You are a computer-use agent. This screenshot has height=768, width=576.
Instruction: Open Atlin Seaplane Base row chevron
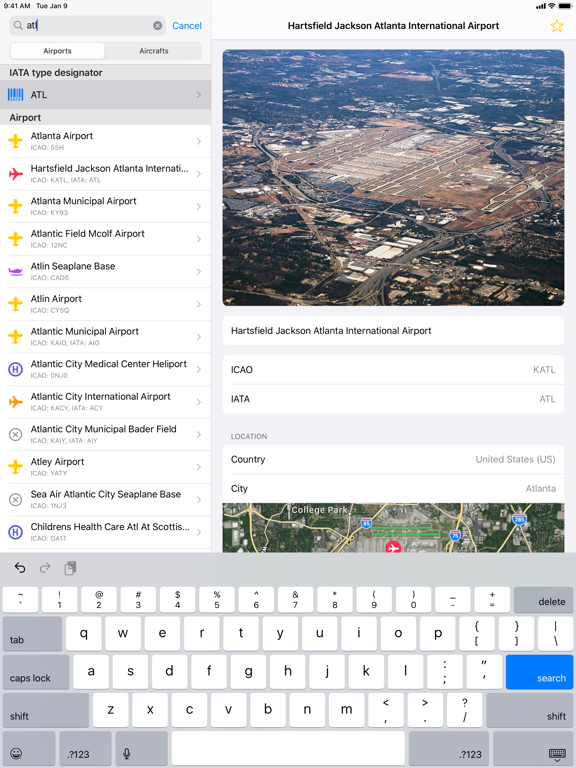pos(199,271)
